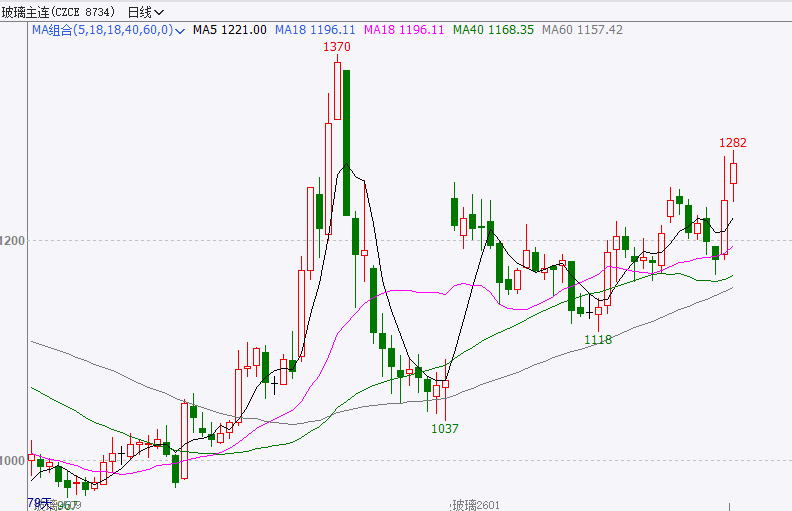Click the 1282 recent high label

[732, 143]
